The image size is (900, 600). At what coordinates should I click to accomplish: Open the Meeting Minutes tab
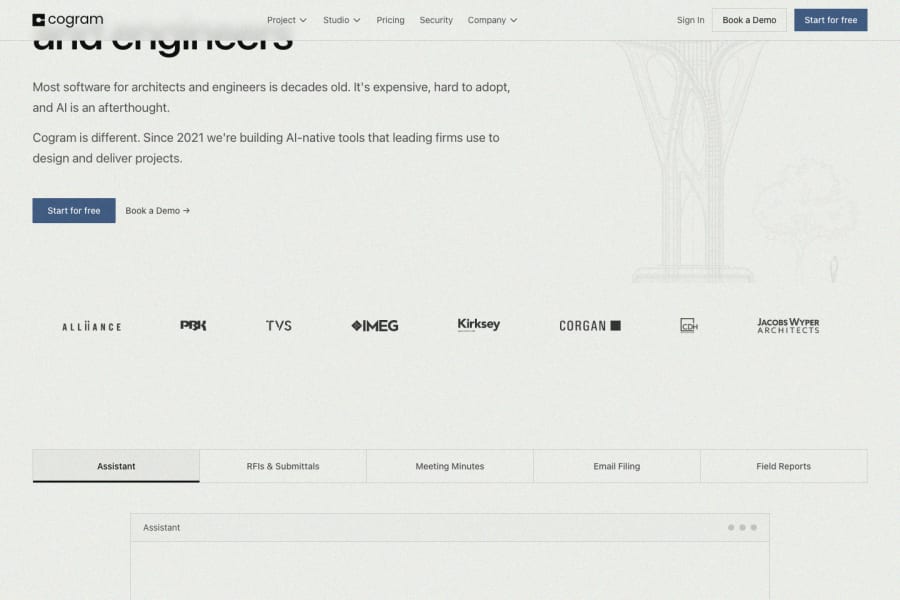pos(450,465)
